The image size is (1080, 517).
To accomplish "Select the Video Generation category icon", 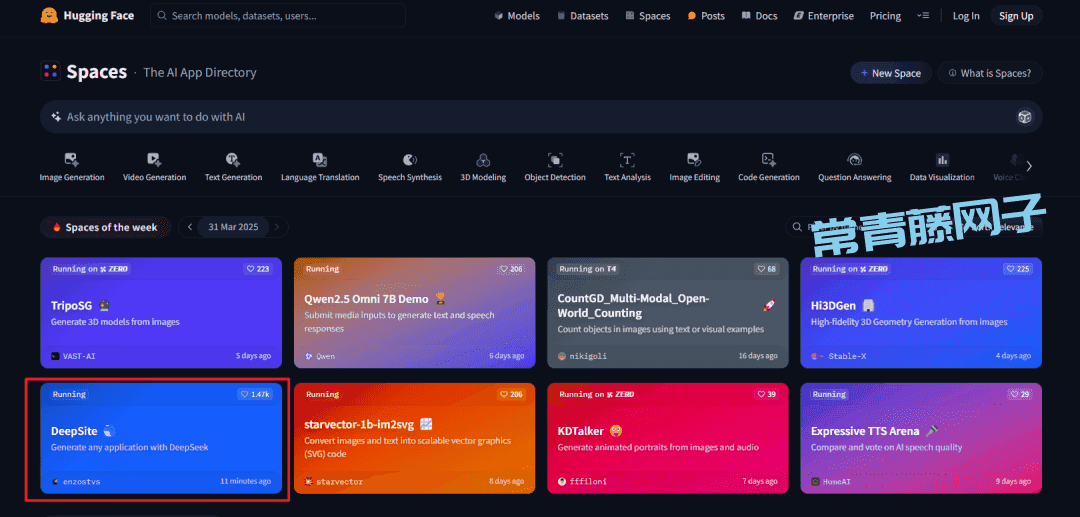I will (154, 160).
